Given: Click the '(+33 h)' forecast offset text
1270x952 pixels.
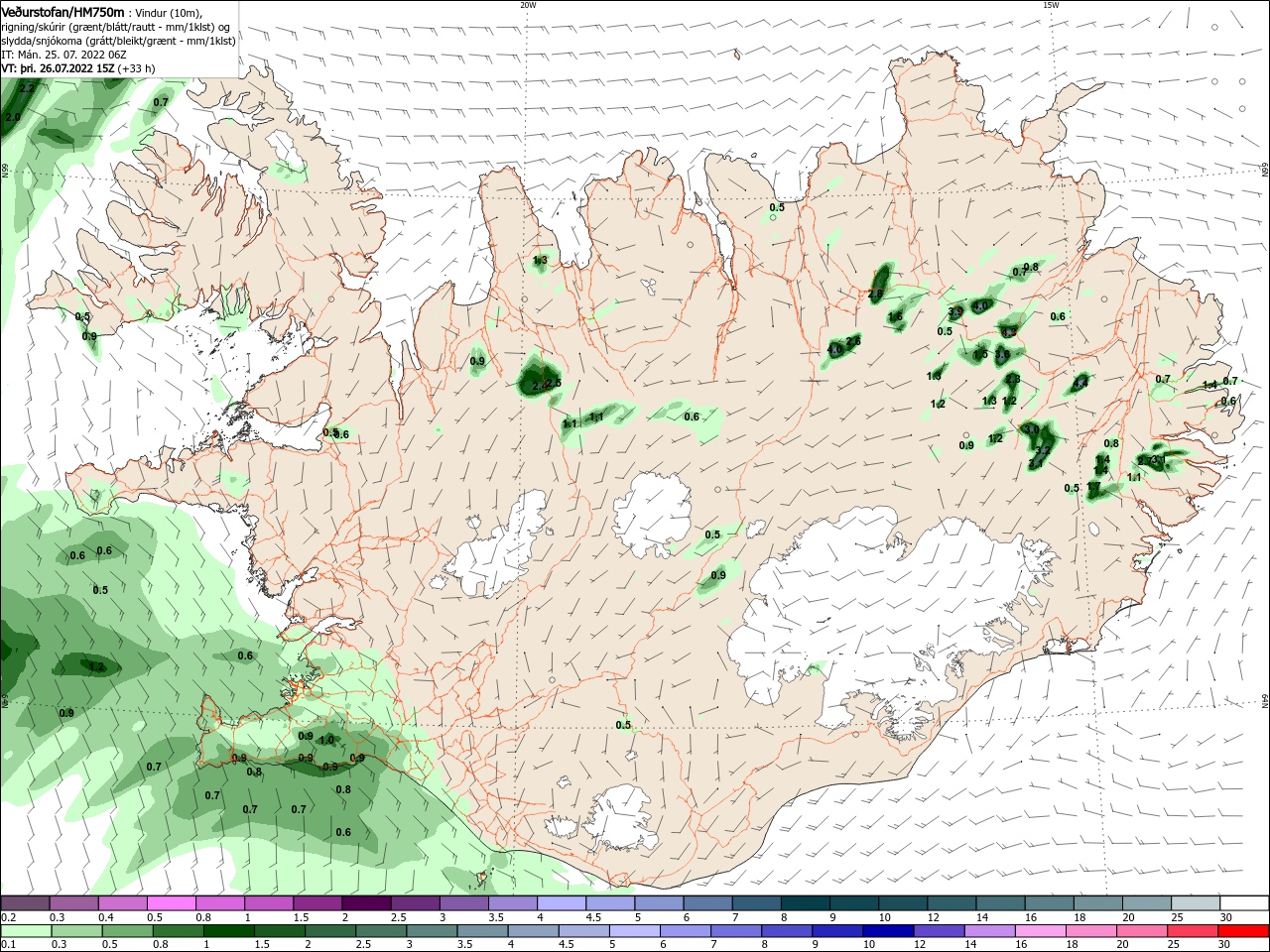Looking at the screenshot, I should click(x=136, y=69).
